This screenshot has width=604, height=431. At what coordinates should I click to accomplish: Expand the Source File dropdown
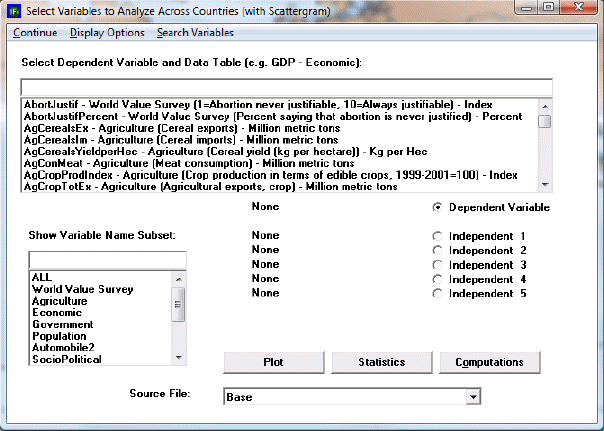click(x=474, y=397)
